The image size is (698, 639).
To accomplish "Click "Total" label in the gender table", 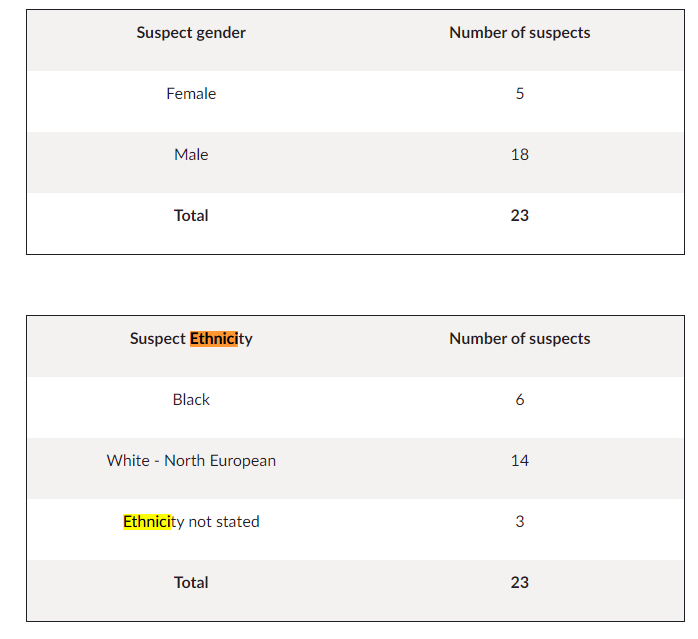I will click(x=191, y=216).
